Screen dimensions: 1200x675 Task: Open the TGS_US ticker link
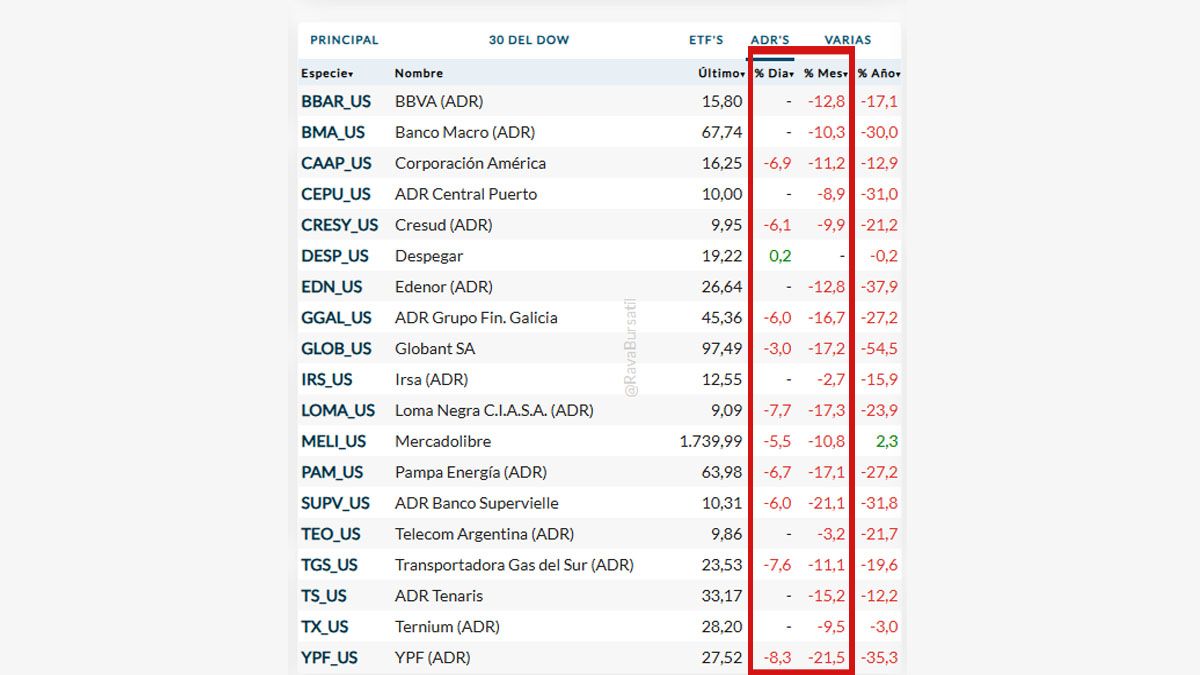[329, 565]
